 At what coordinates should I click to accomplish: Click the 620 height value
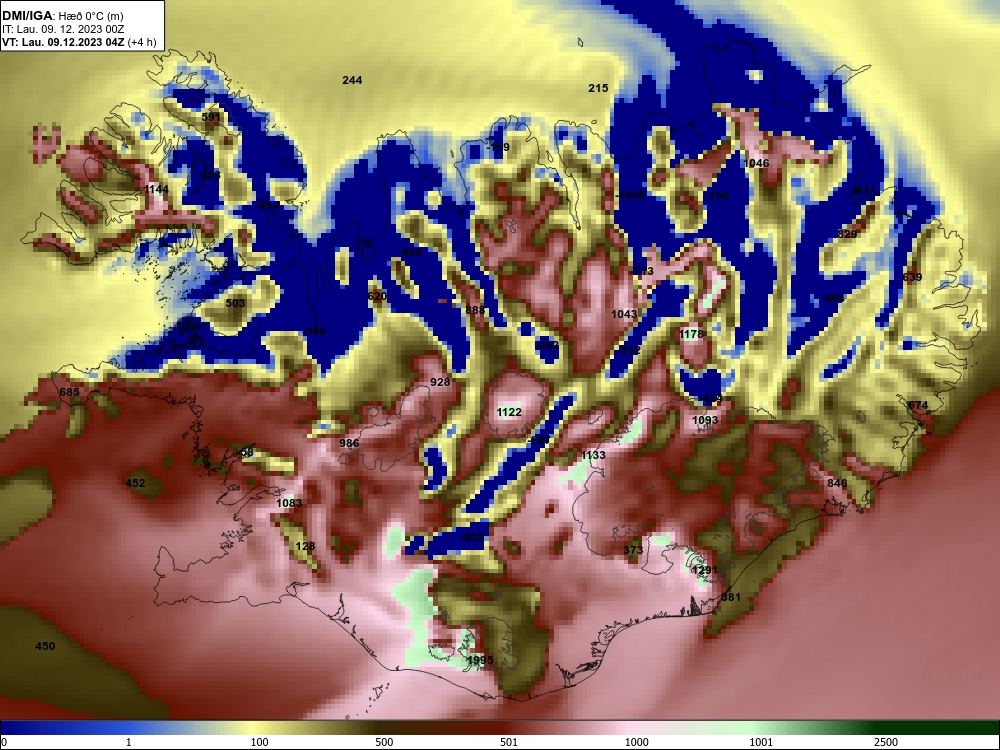coord(377,296)
